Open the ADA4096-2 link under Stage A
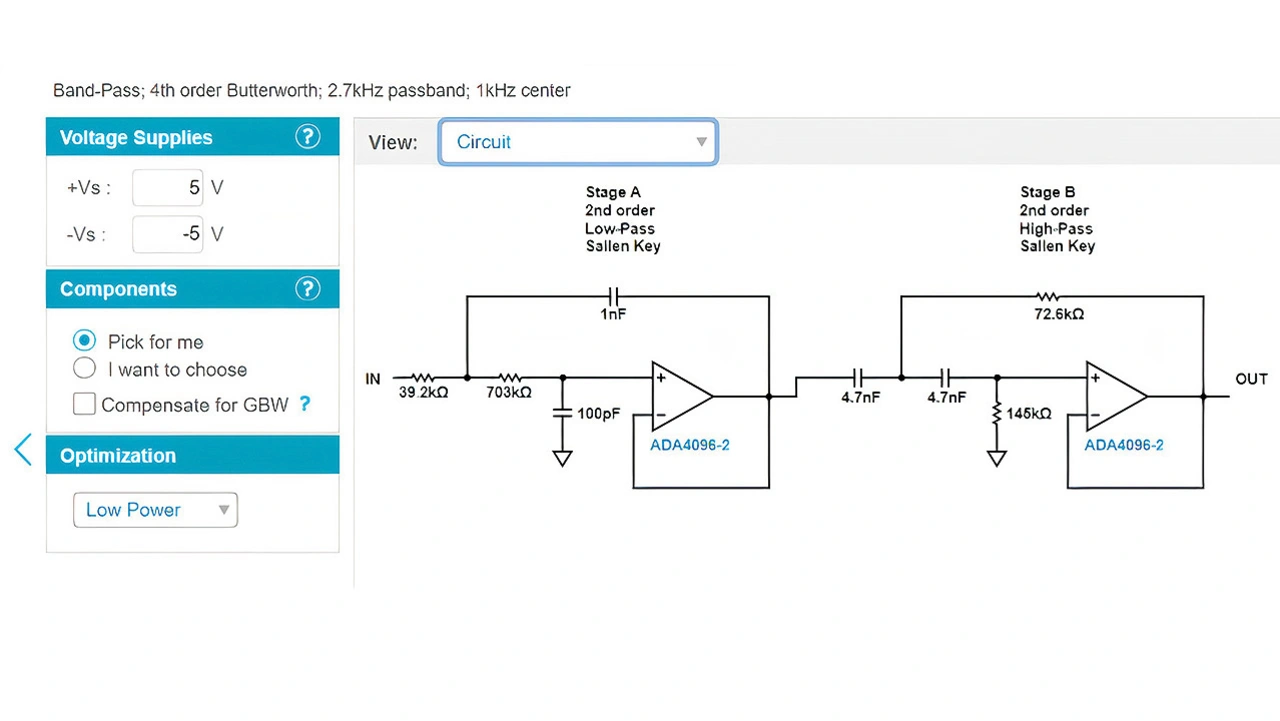This screenshot has height=721, width=1280. click(690, 445)
